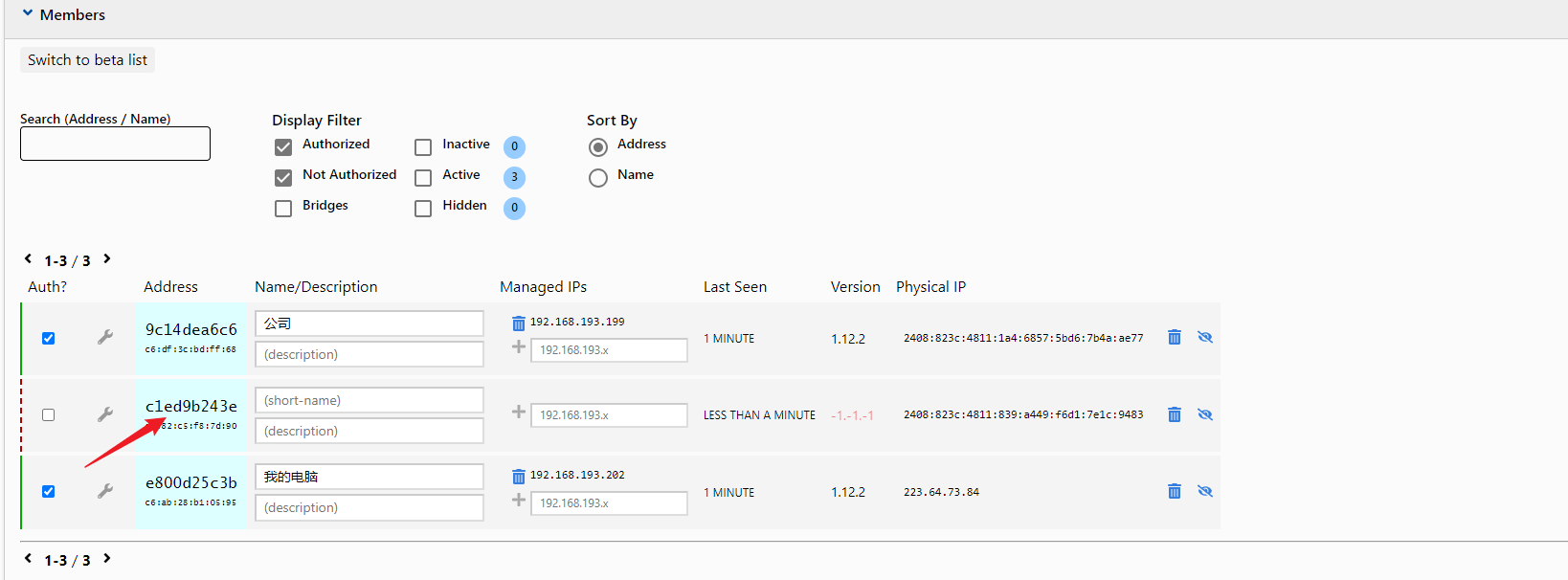1568x580 pixels.
Task: Go to previous page in bottom pagination
Action: tap(28, 559)
